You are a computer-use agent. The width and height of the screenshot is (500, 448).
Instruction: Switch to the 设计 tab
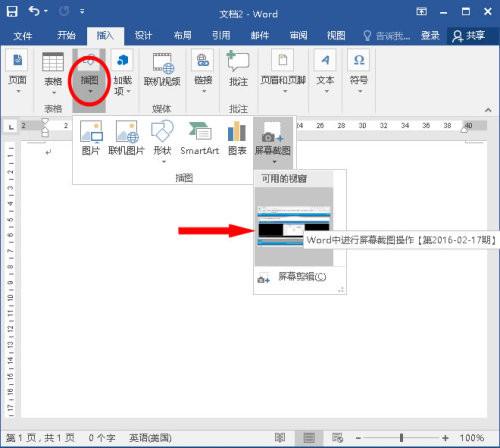pos(143,35)
